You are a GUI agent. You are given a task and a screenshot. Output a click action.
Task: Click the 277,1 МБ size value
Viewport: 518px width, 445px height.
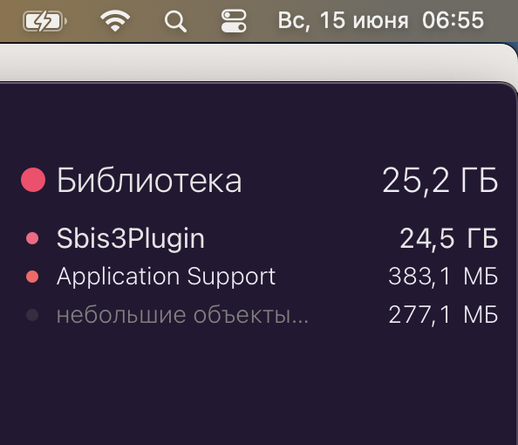click(x=443, y=315)
